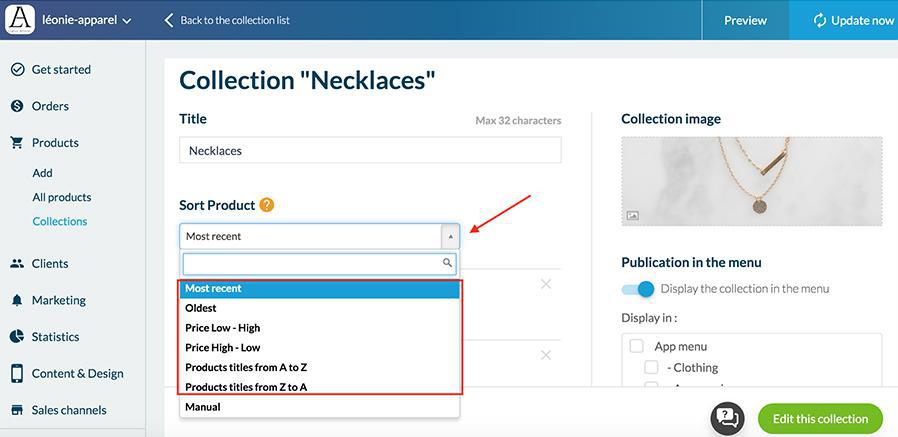Click the Preview button in header
Viewport: 898px width, 437px height.
tap(745, 20)
